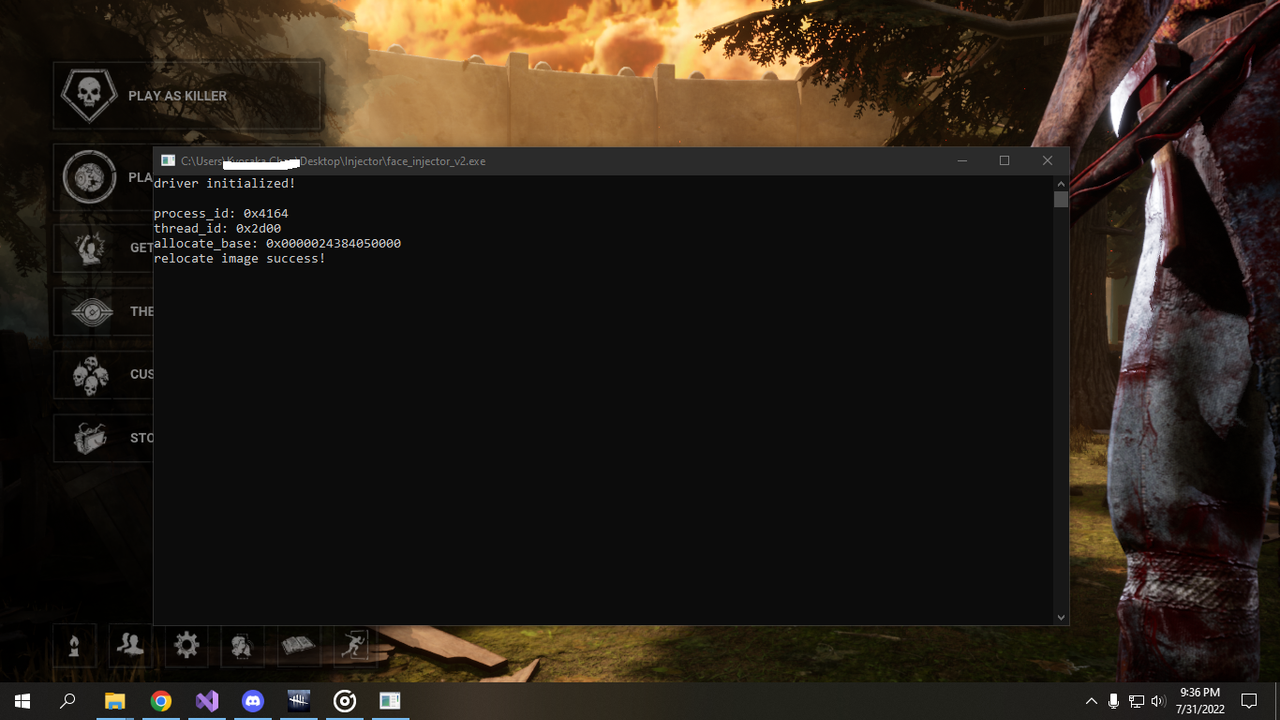
Task: Open the Windows Start menu
Action: tap(23, 701)
